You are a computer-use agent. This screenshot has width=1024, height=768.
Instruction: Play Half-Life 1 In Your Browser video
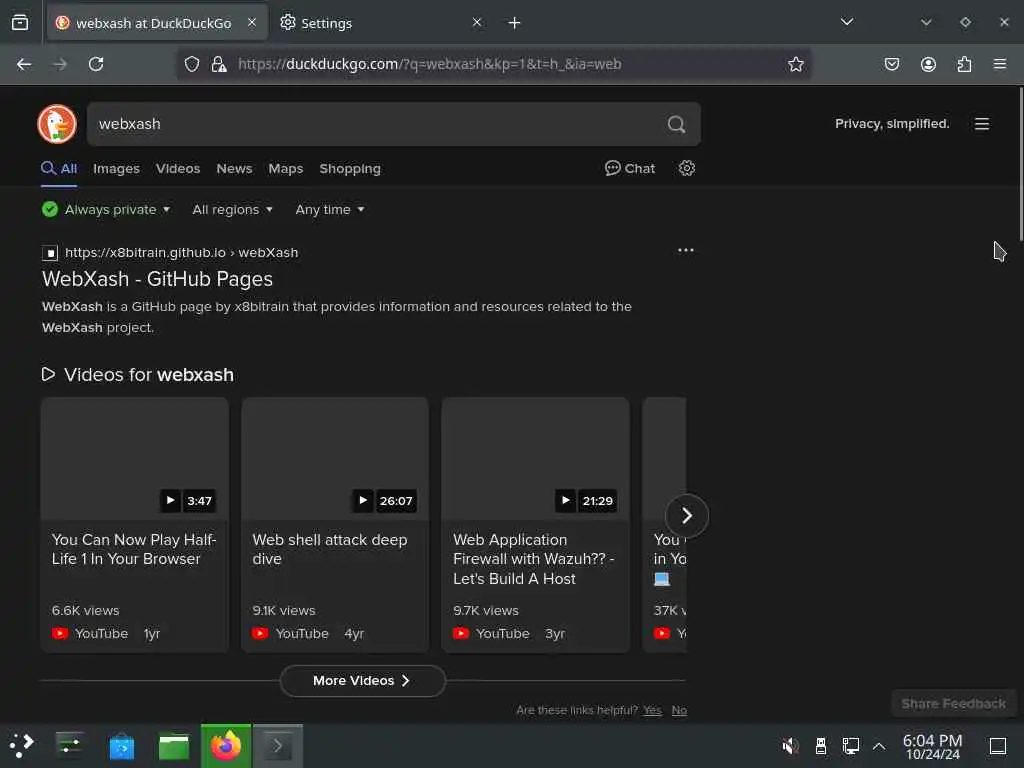[x=135, y=524]
